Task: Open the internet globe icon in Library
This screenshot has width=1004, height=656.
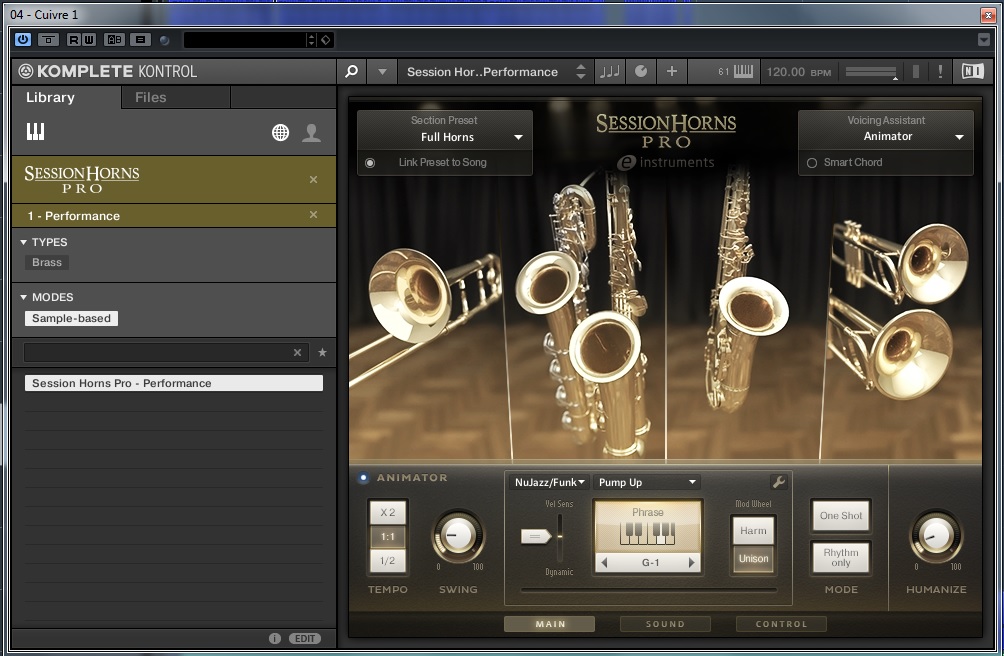Action: [x=281, y=133]
